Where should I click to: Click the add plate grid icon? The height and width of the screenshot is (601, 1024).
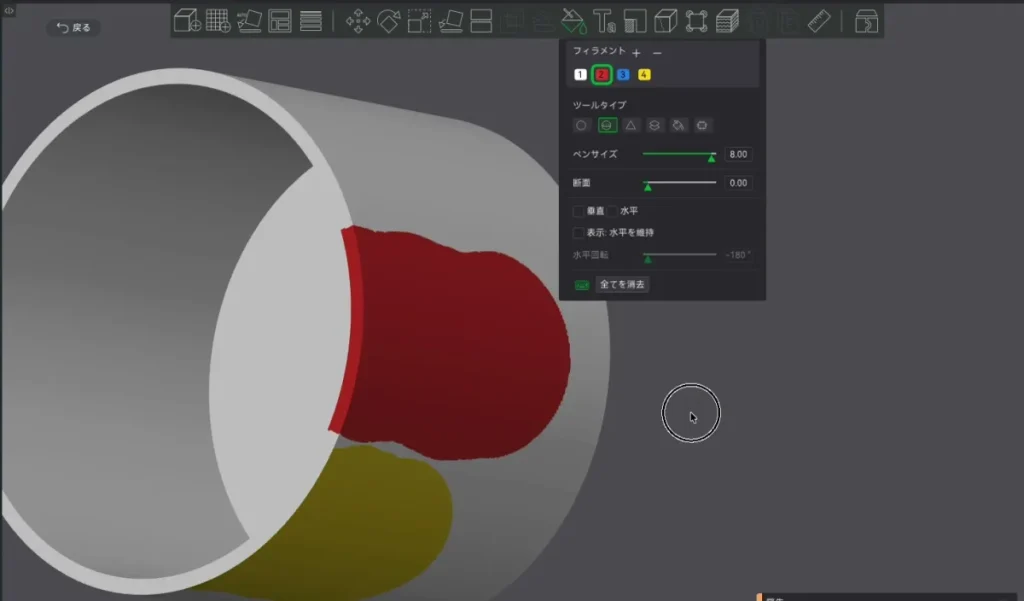point(217,21)
